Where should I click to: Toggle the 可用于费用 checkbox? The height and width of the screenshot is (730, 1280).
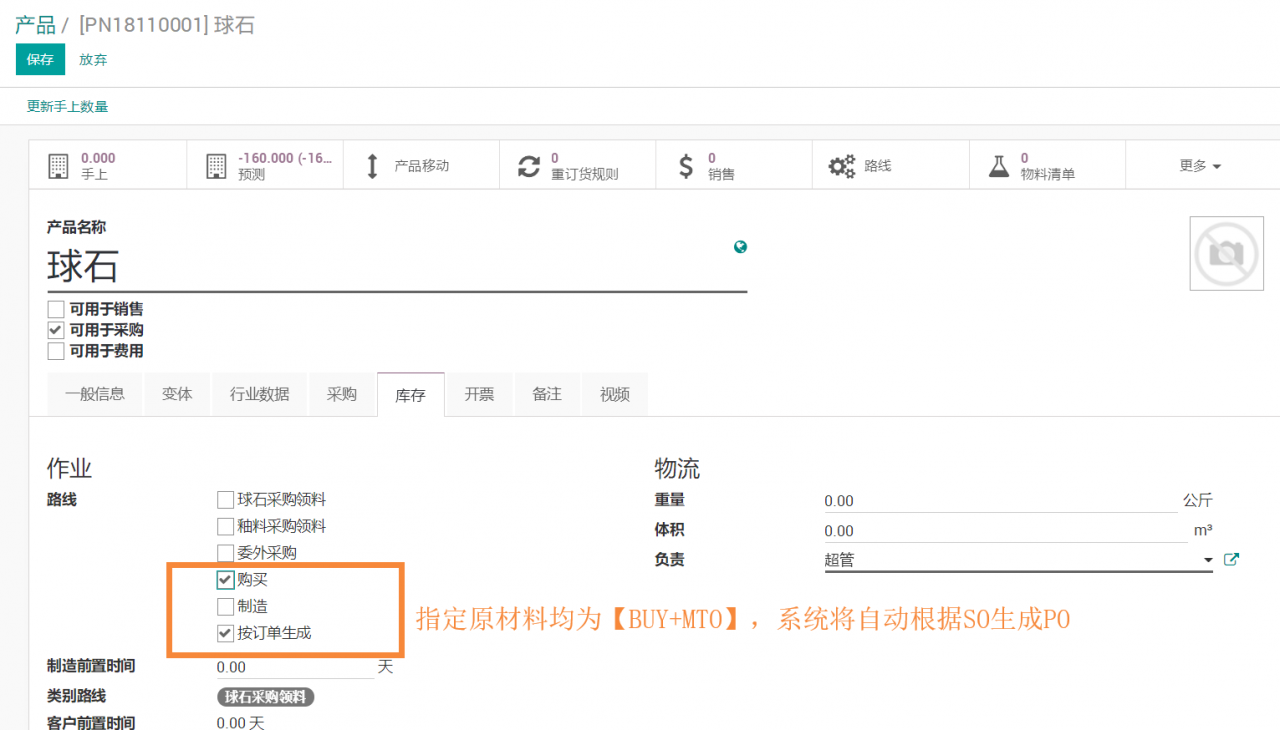point(56,351)
